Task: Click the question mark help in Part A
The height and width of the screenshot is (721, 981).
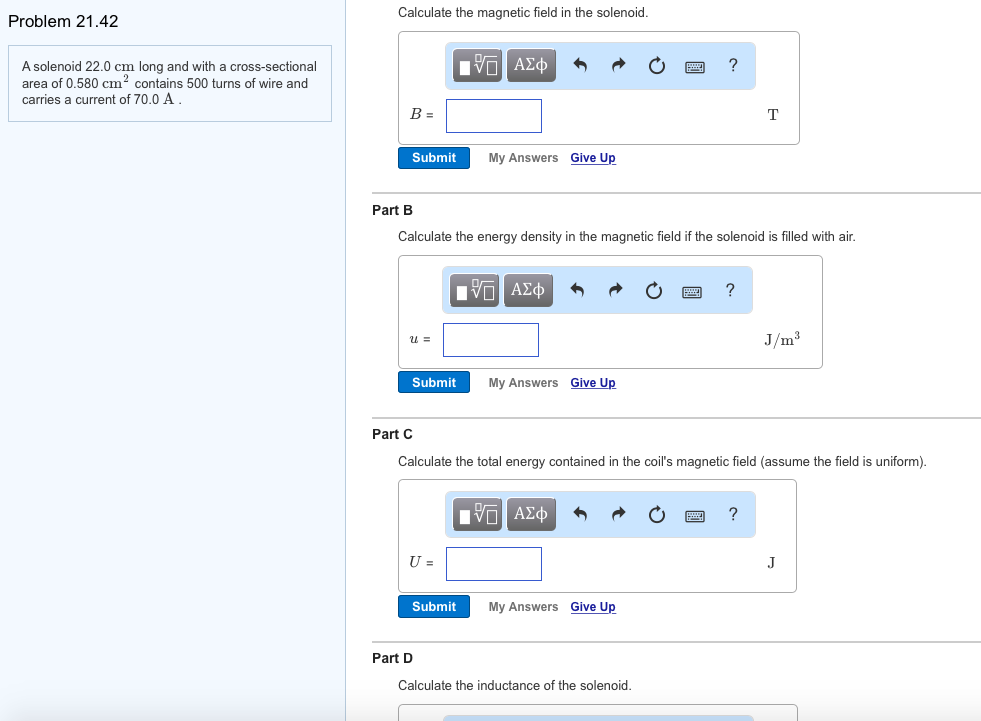Action: tap(733, 65)
